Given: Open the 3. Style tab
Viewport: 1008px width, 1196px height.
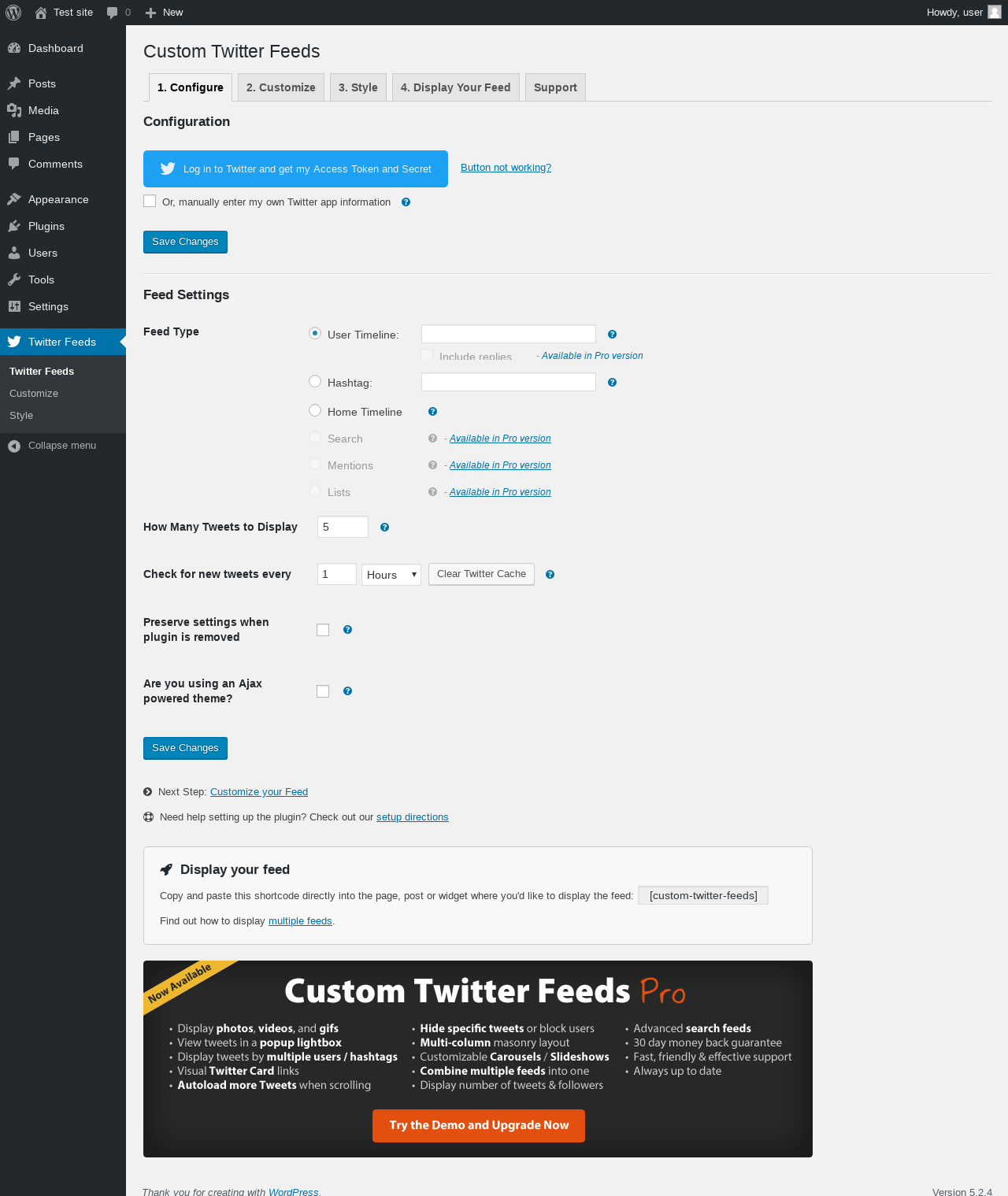Looking at the screenshot, I should [x=358, y=87].
